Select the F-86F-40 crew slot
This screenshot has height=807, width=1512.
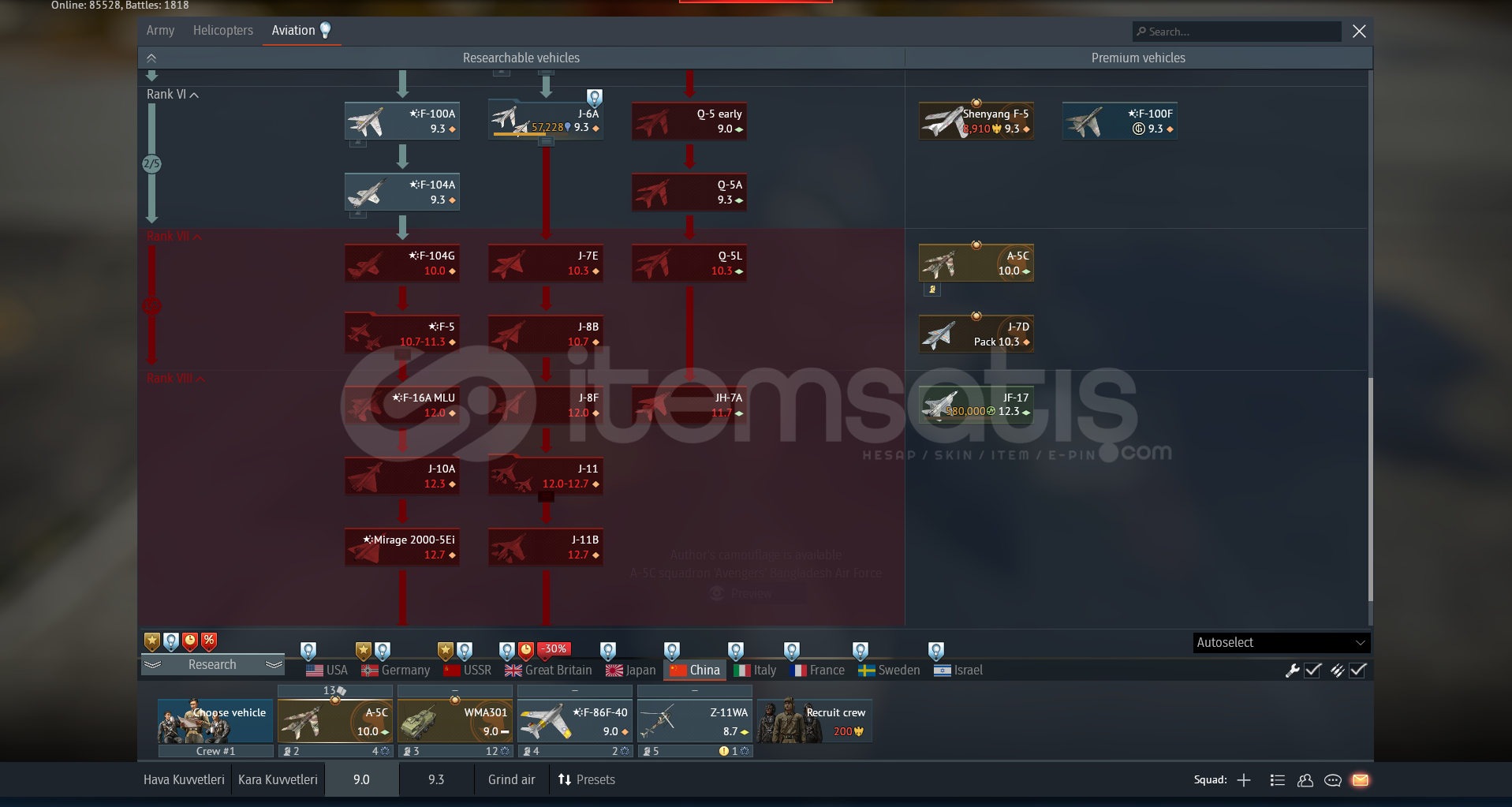(574, 721)
